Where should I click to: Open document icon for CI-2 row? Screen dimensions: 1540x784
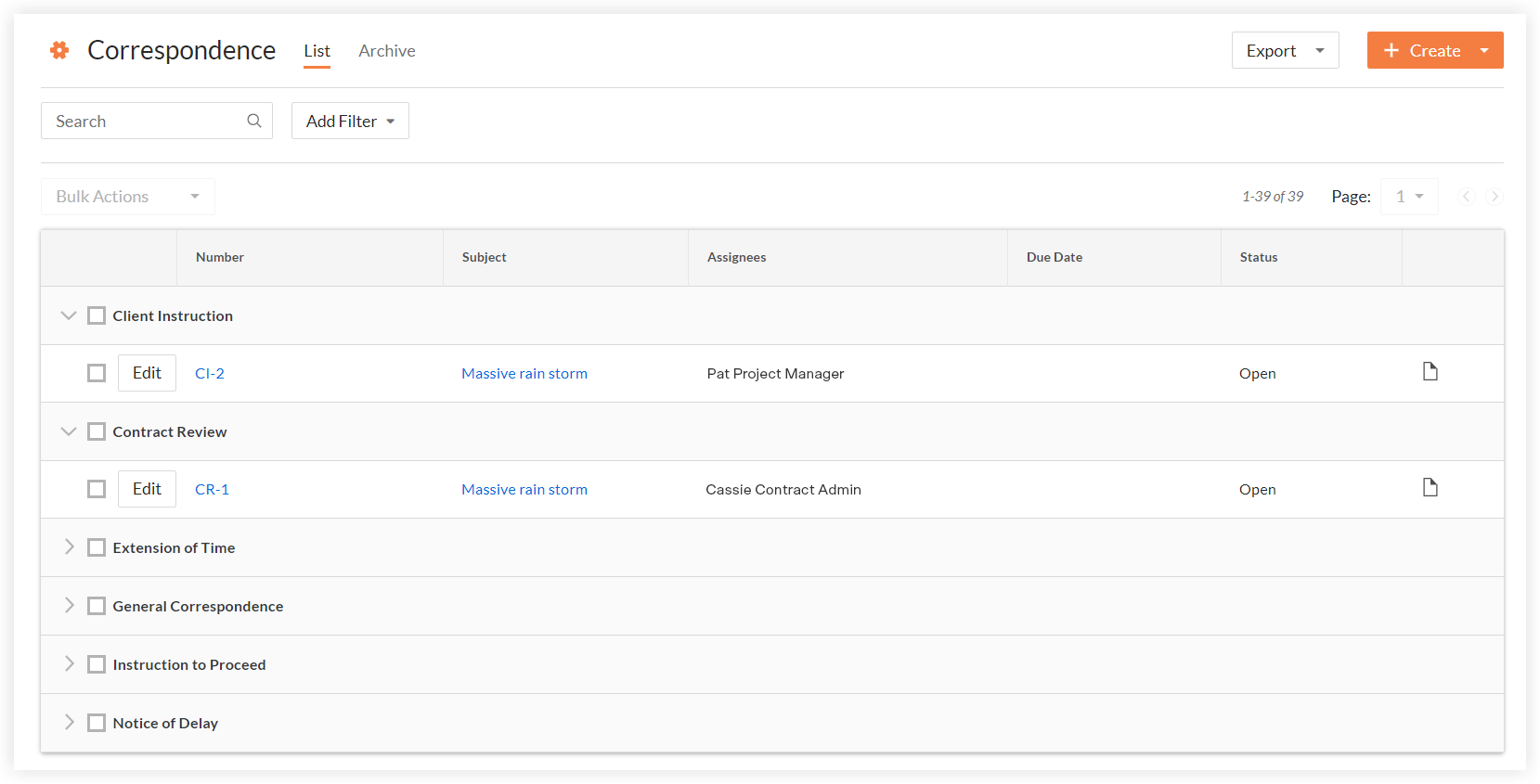click(1430, 372)
